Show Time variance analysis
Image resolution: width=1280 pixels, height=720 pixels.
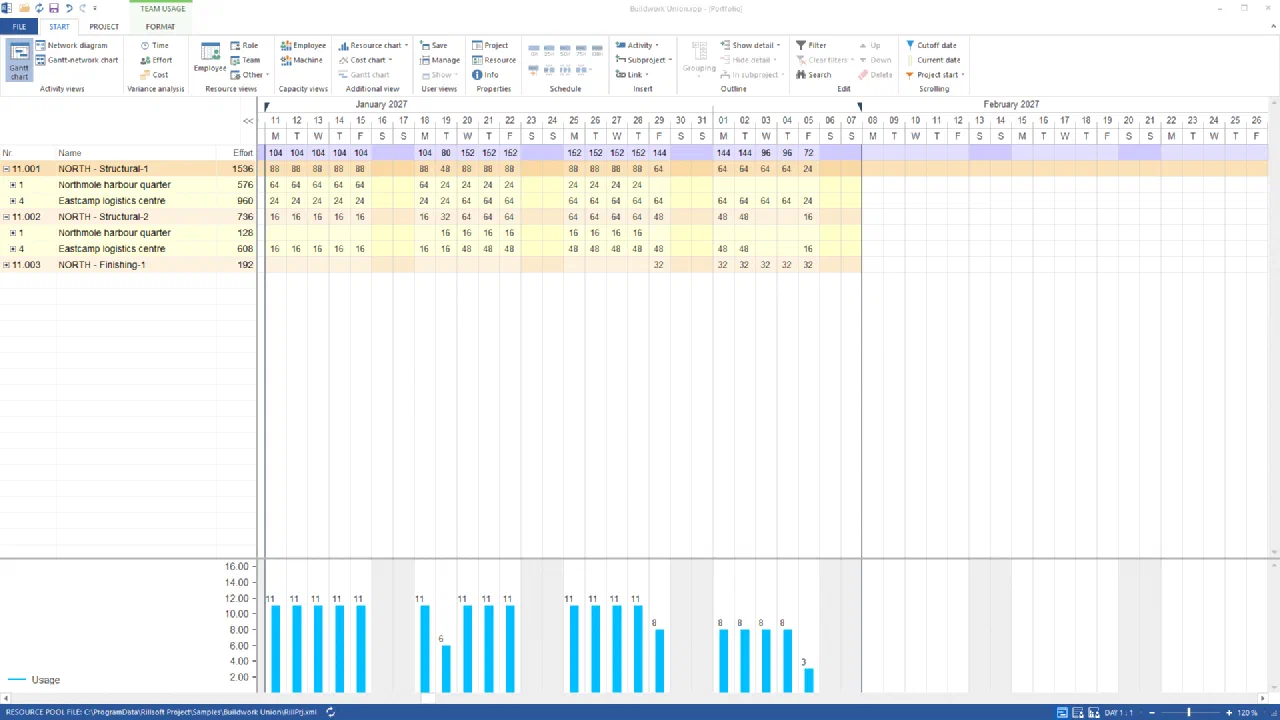point(154,45)
